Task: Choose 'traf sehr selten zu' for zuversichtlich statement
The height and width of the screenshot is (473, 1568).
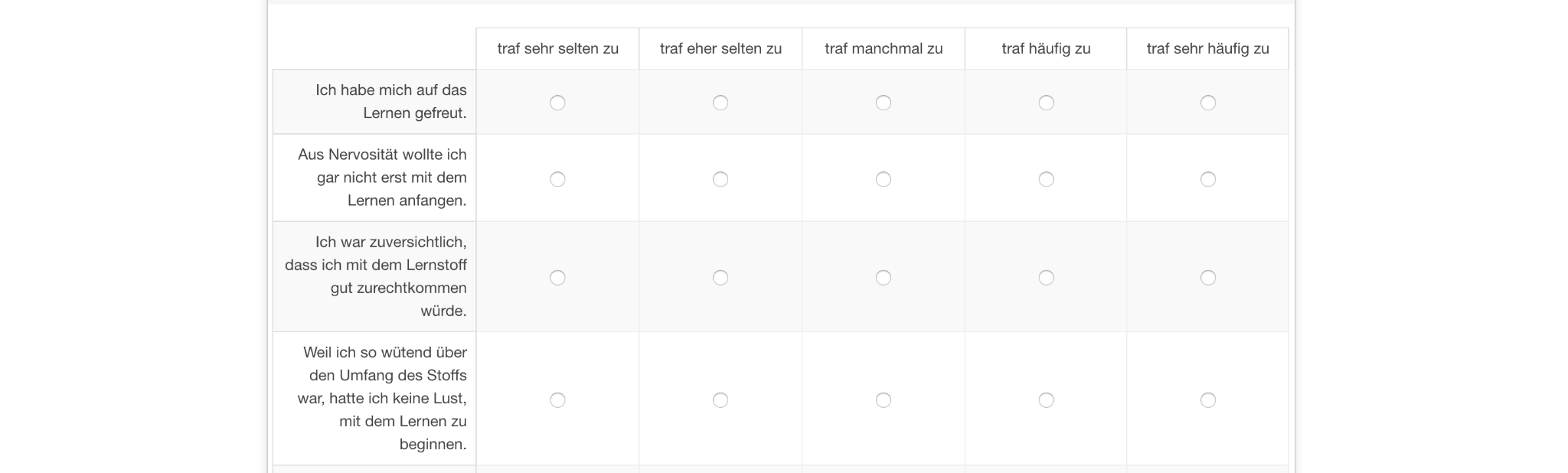Action: 557,278
